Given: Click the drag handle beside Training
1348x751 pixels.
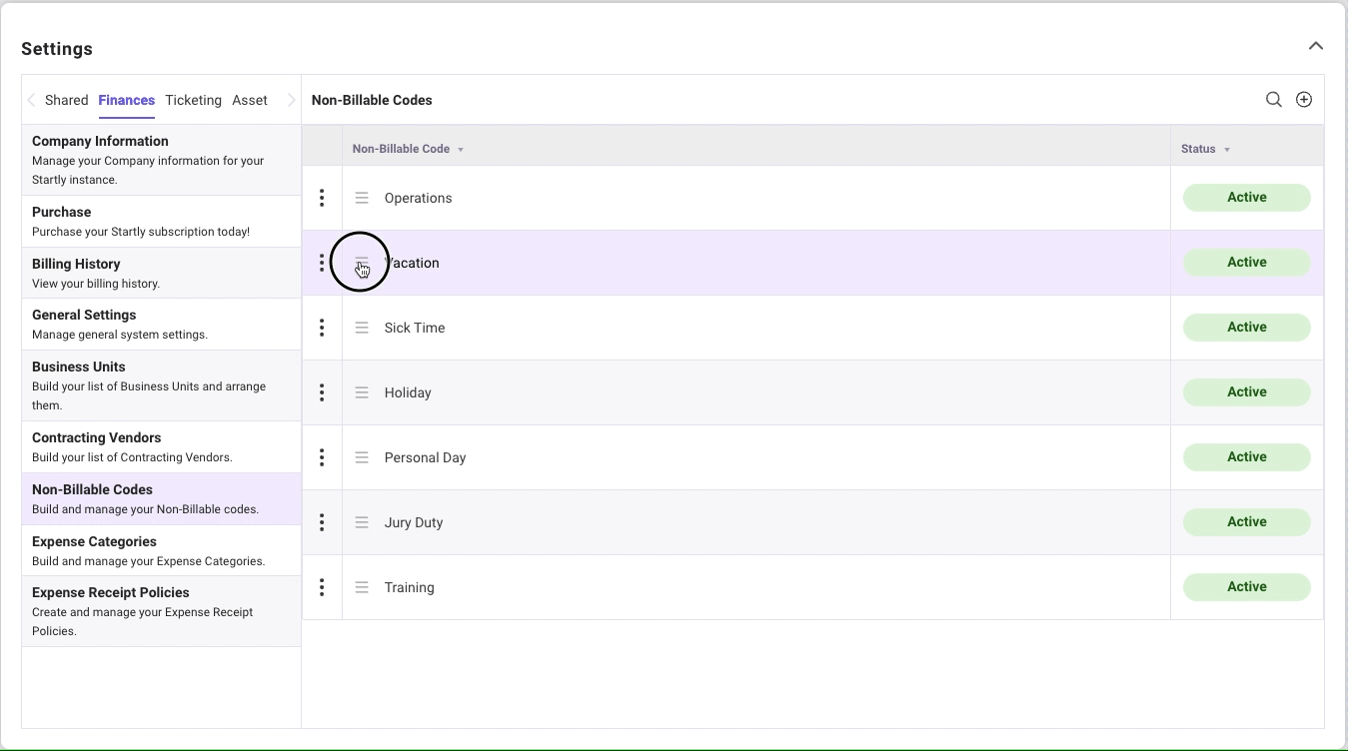Looking at the screenshot, I should pyautogui.click(x=362, y=588).
